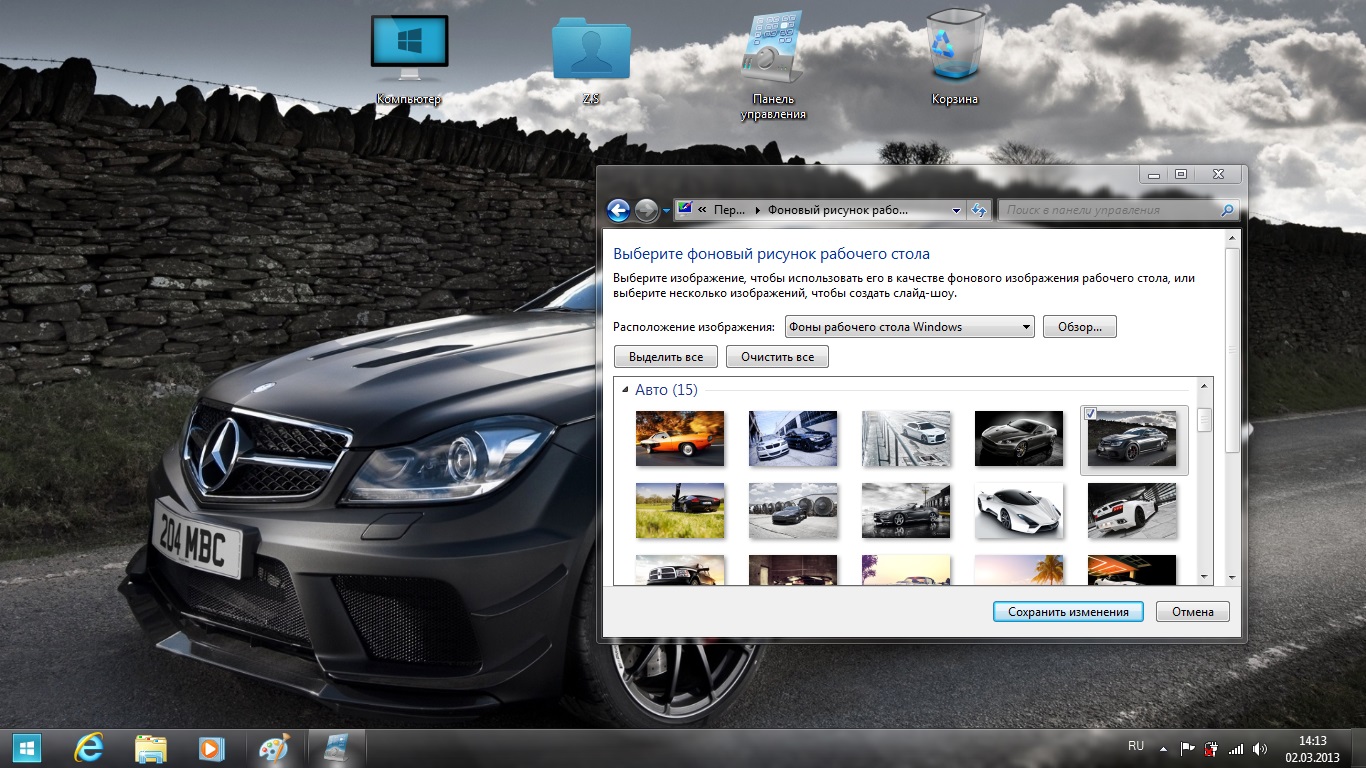Open Панель управления desktop icon
This screenshot has height=768, width=1366.
773,56
